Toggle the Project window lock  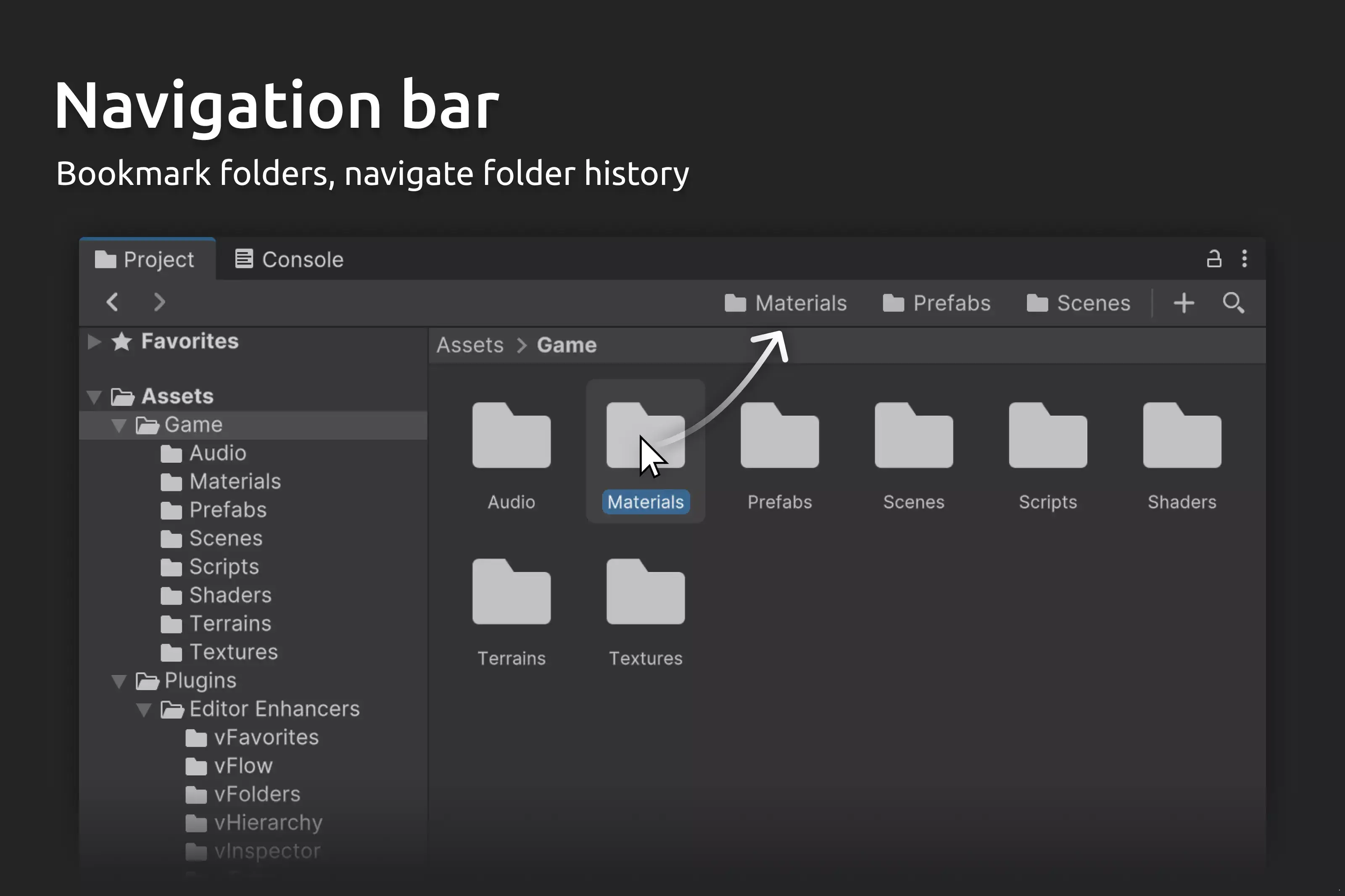click(x=1213, y=259)
